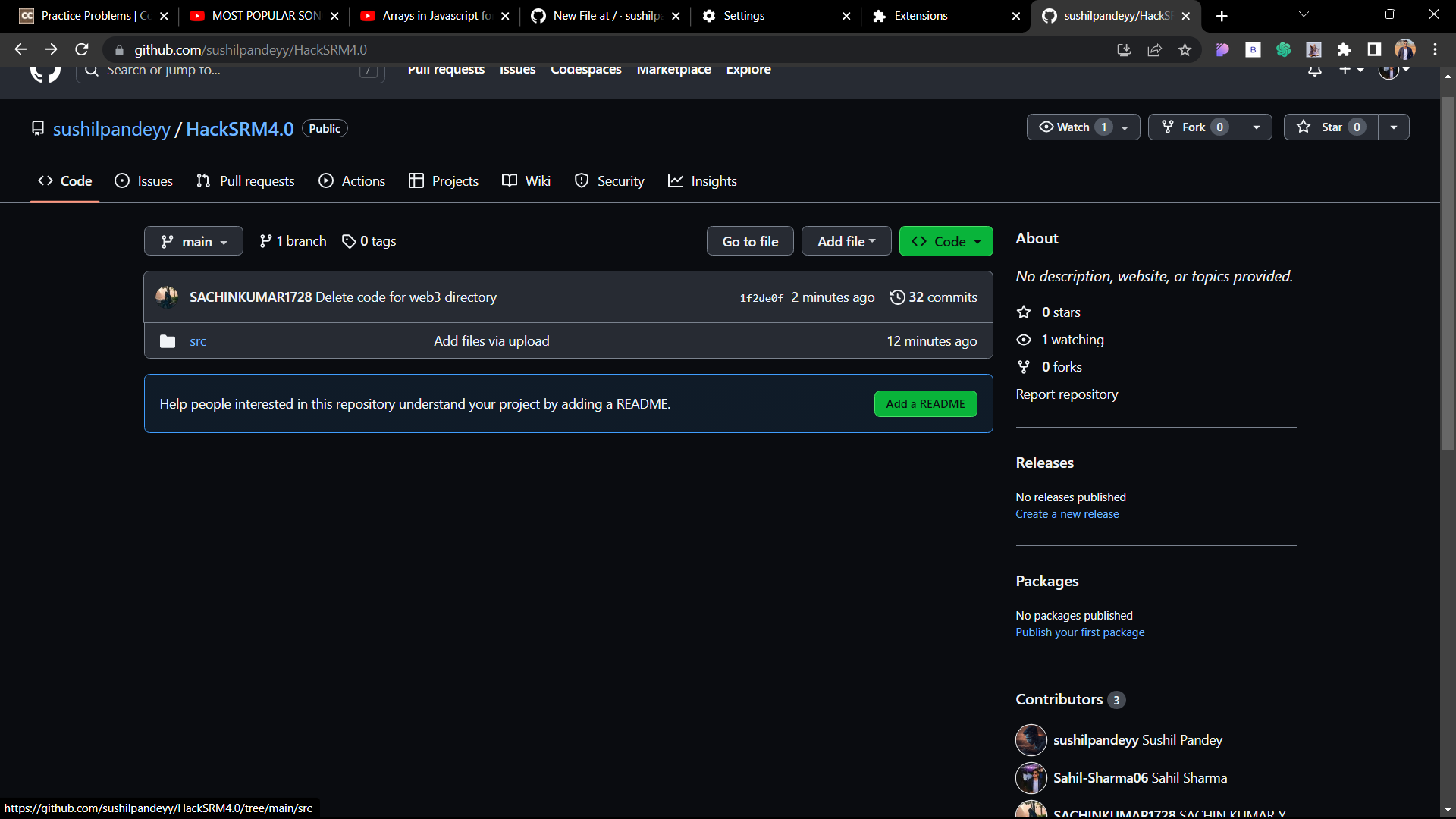Switch to the Pull requests tab
The height and width of the screenshot is (819, 1456).
tap(244, 180)
